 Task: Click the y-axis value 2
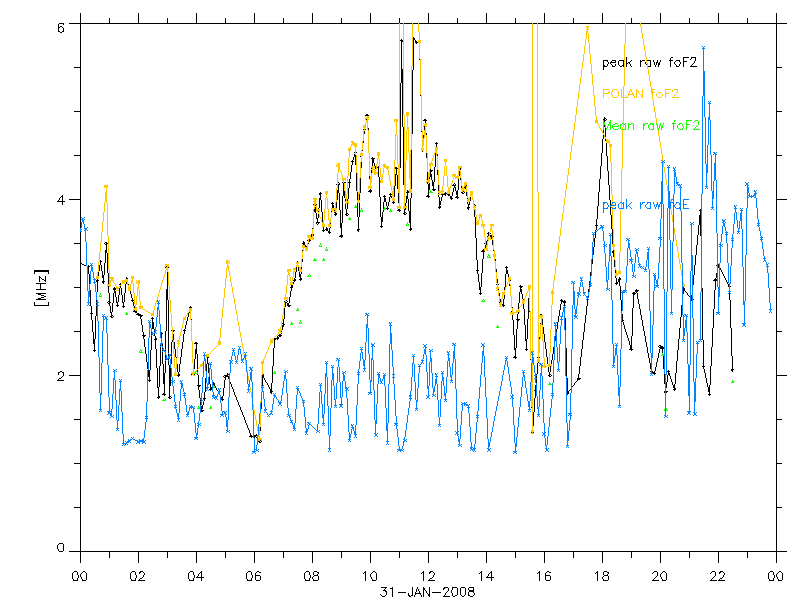point(61,376)
